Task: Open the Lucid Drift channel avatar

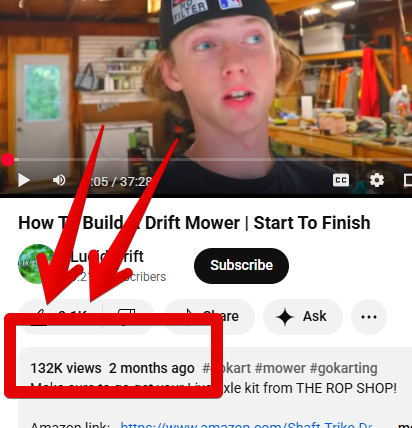Action: click(36, 264)
